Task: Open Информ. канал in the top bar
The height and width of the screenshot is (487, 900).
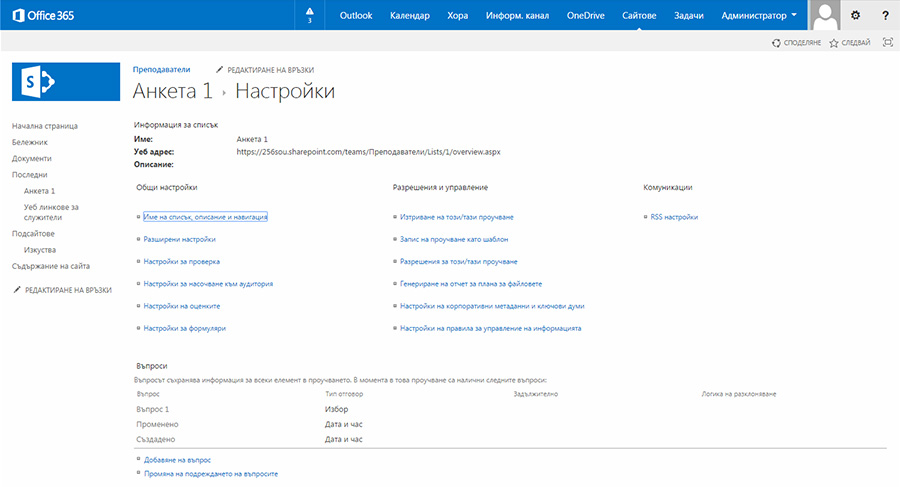Action: tap(517, 16)
